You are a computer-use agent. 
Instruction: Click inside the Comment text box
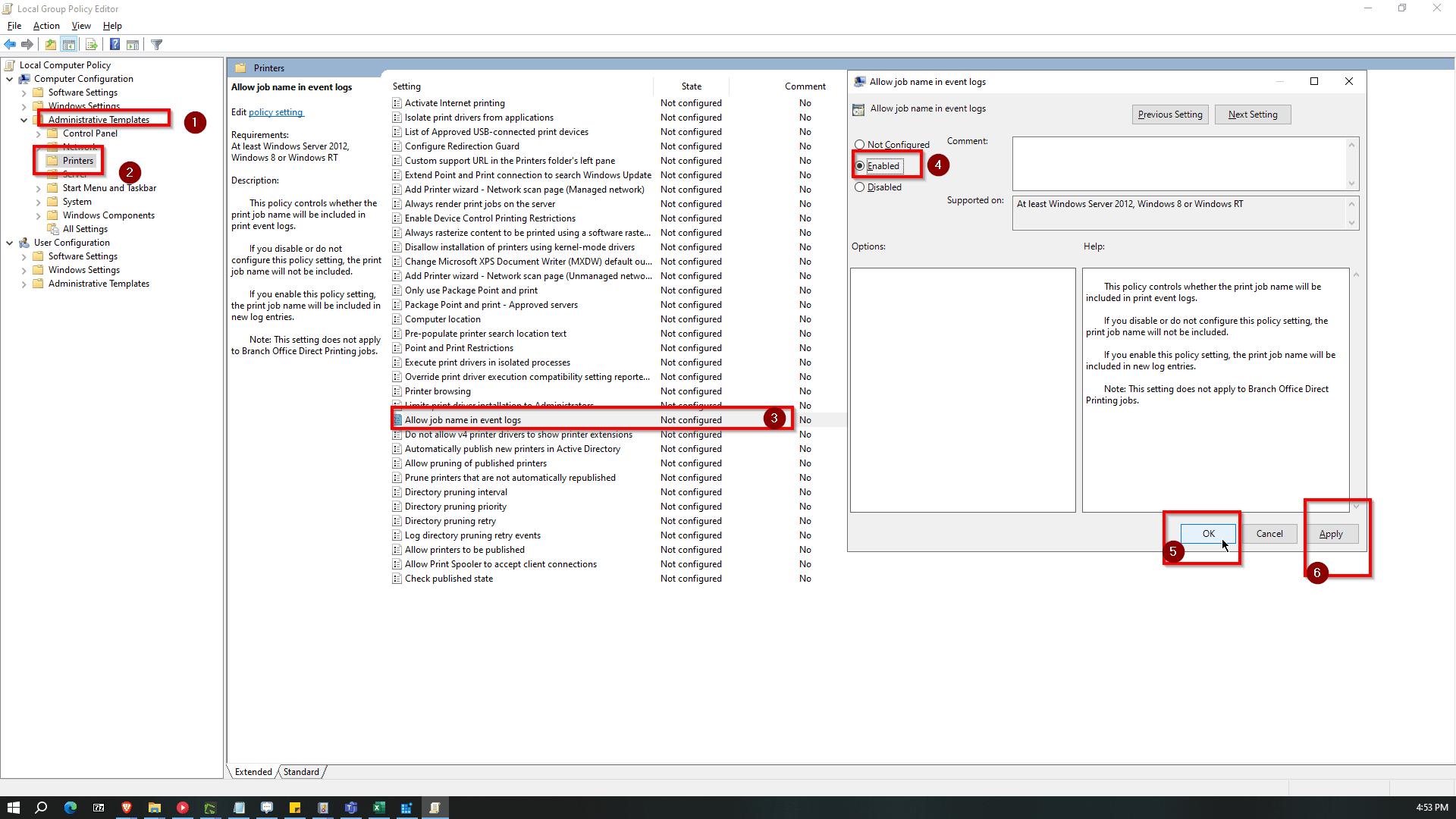click(x=1178, y=163)
